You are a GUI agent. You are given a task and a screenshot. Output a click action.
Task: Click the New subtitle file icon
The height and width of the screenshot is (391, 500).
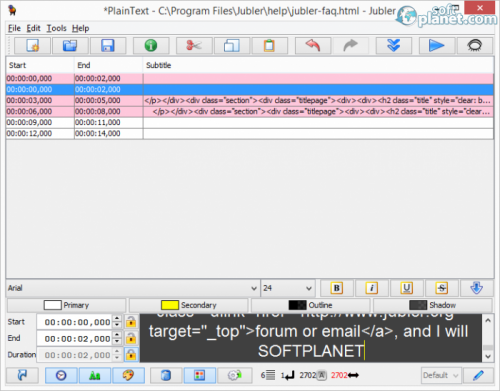click(33, 45)
